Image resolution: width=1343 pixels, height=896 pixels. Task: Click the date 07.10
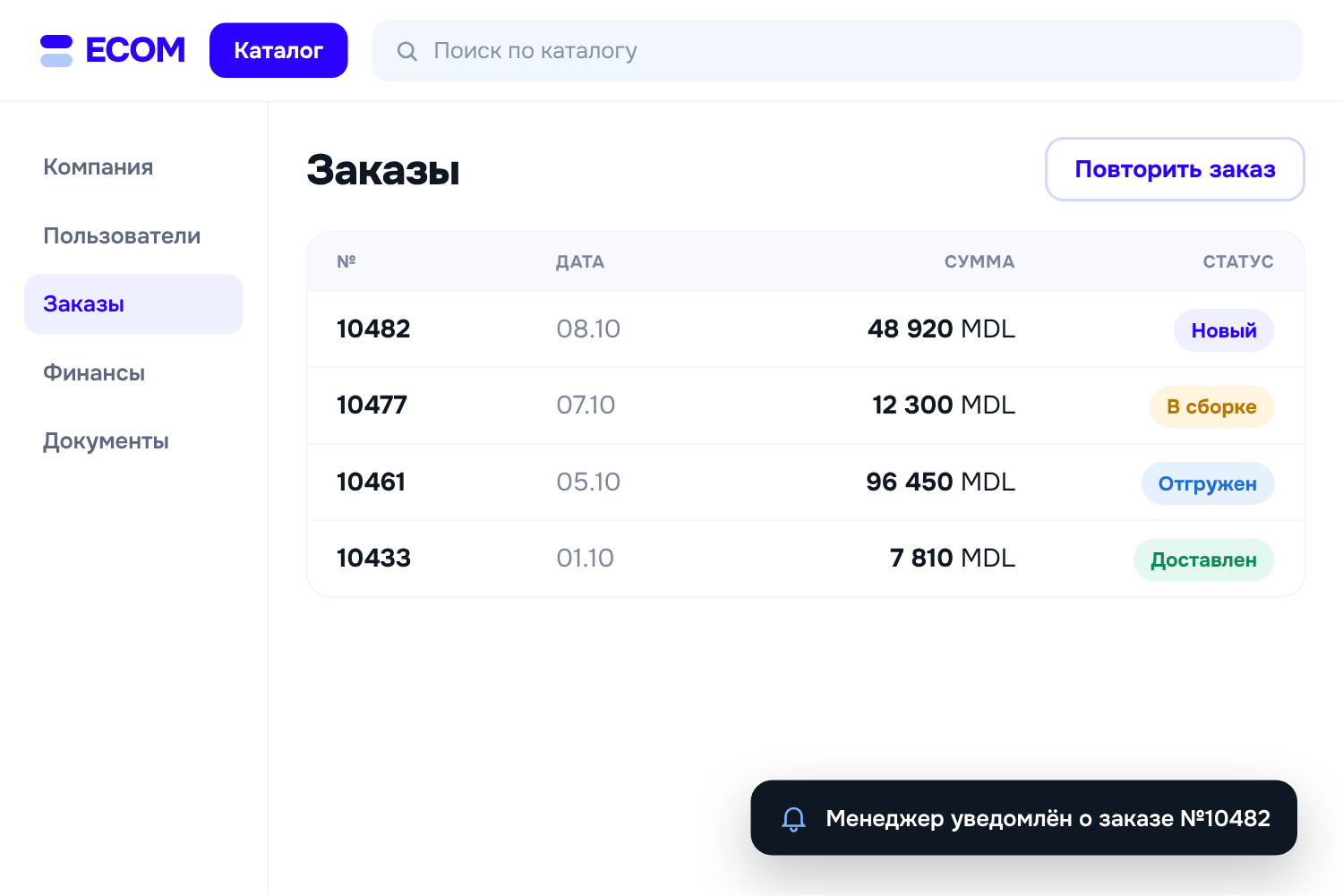point(586,405)
